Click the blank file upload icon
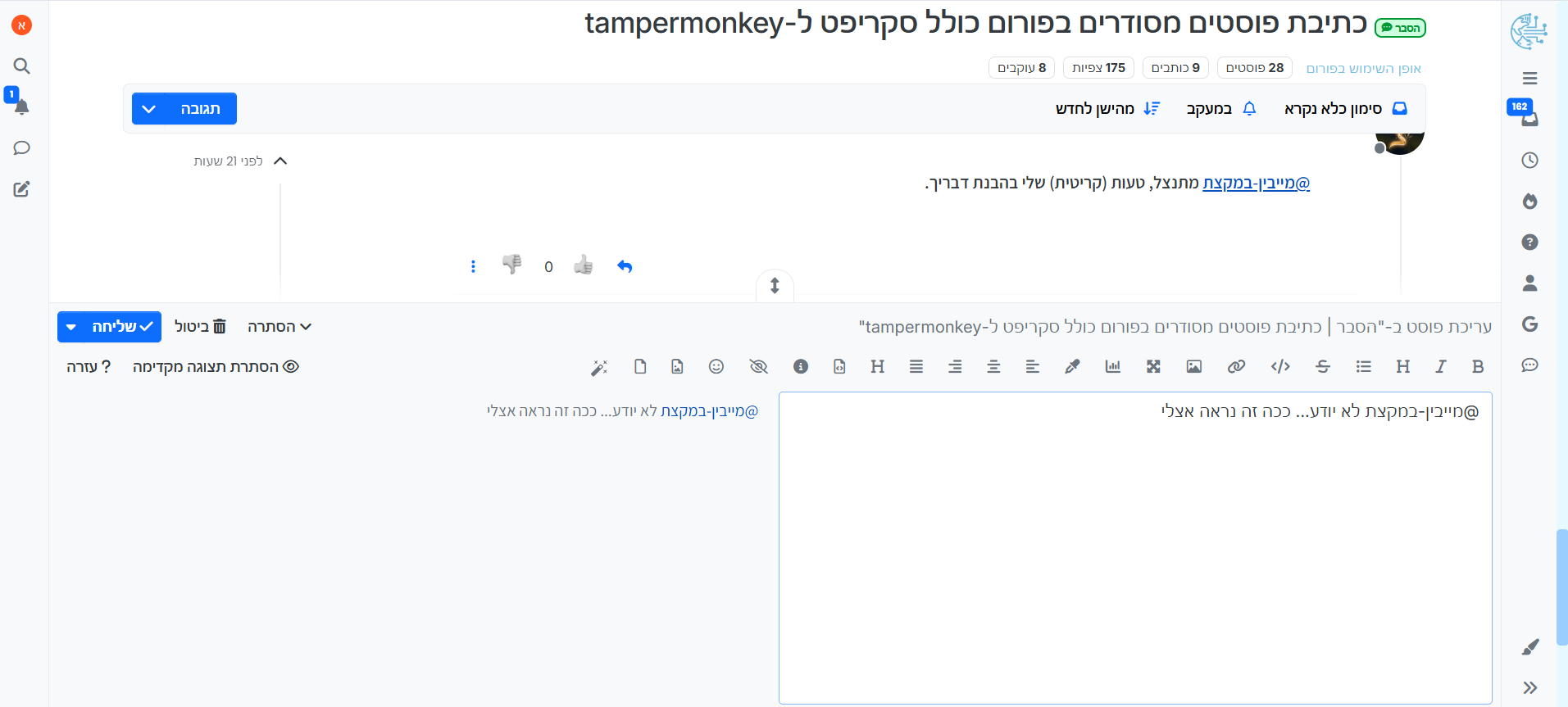 pos(640,367)
